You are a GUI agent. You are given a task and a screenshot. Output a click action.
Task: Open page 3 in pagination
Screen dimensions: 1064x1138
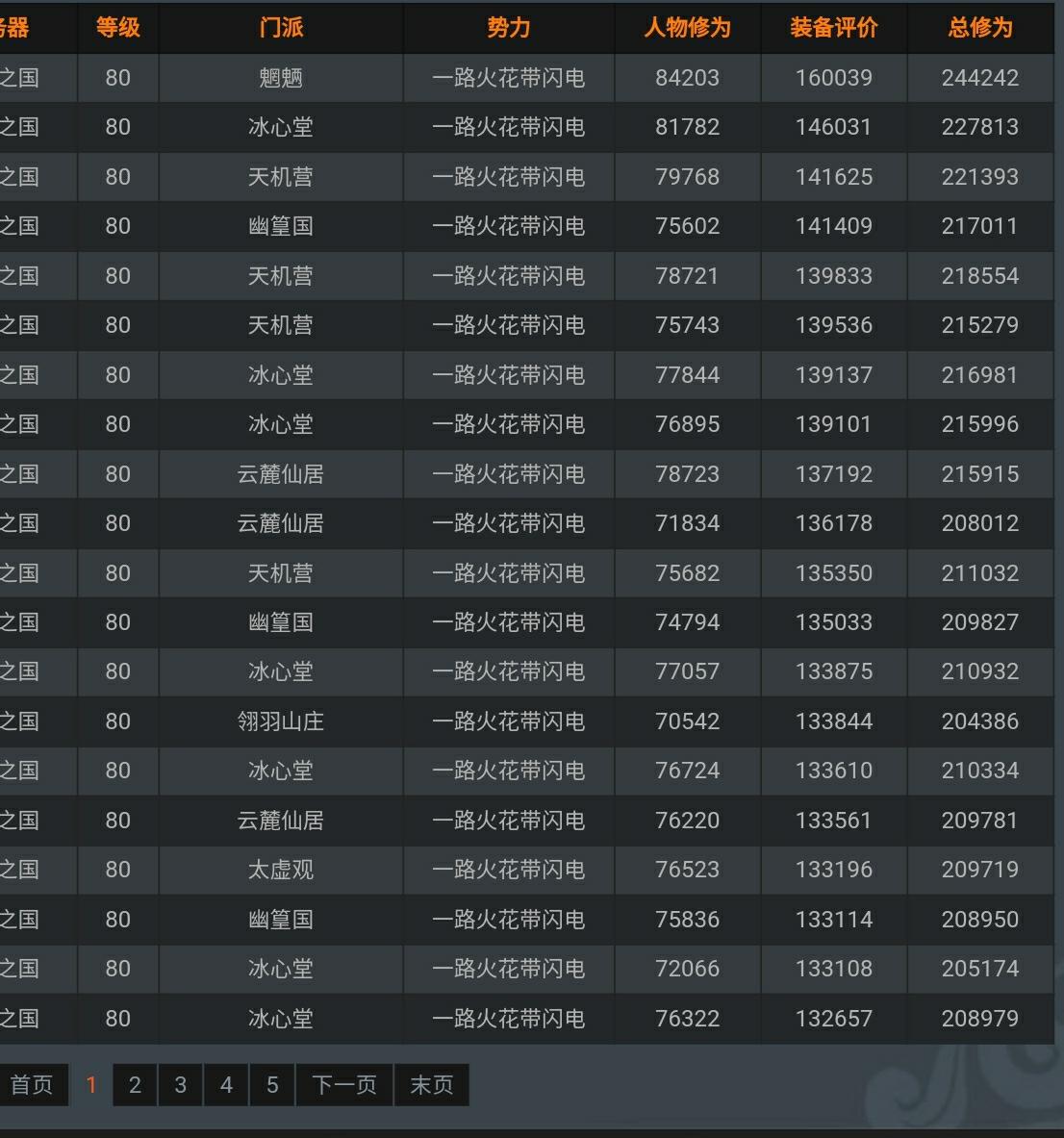pyautogui.click(x=180, y=1085)
